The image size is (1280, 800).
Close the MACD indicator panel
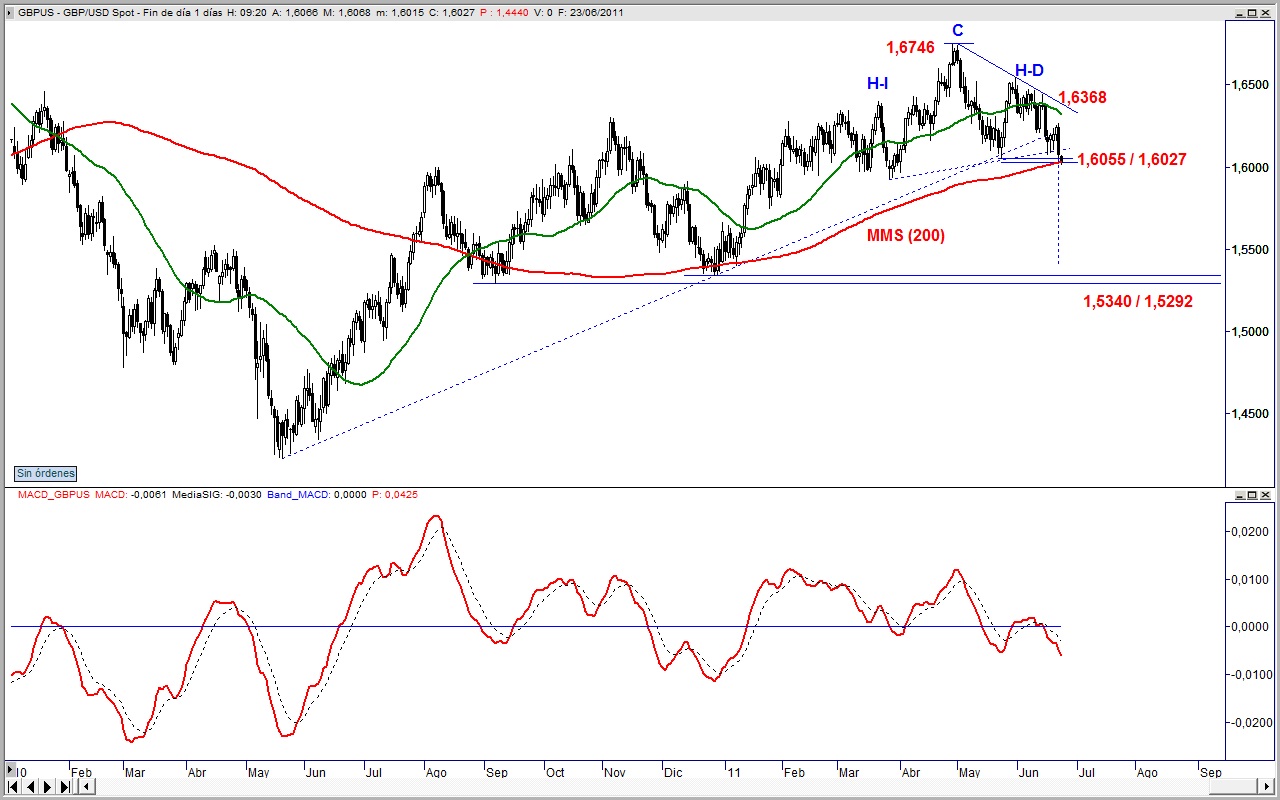1265,495
